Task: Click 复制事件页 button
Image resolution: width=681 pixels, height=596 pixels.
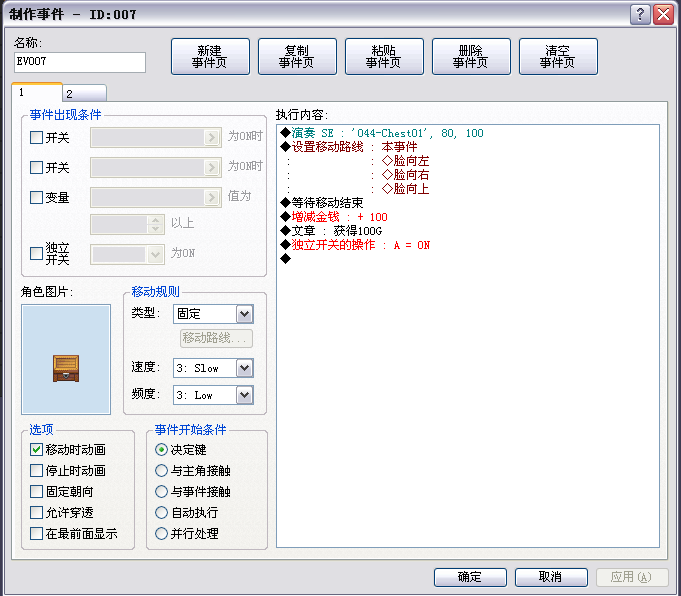Action: click(x=297, y=56)
